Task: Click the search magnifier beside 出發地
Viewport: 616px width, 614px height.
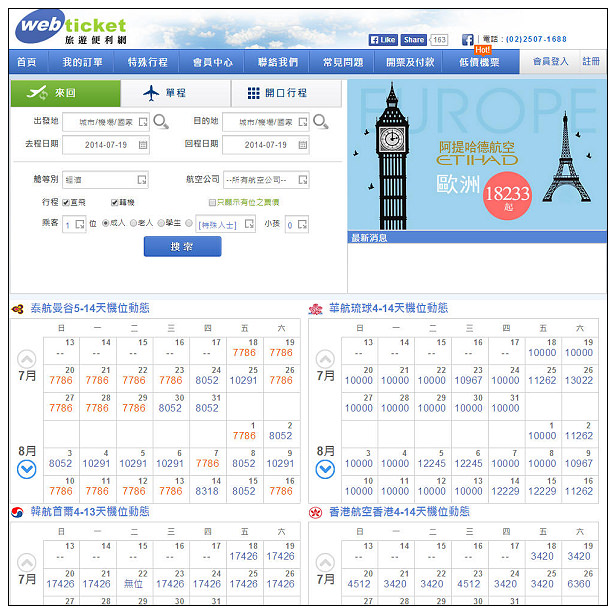Action: coord(161,122)
